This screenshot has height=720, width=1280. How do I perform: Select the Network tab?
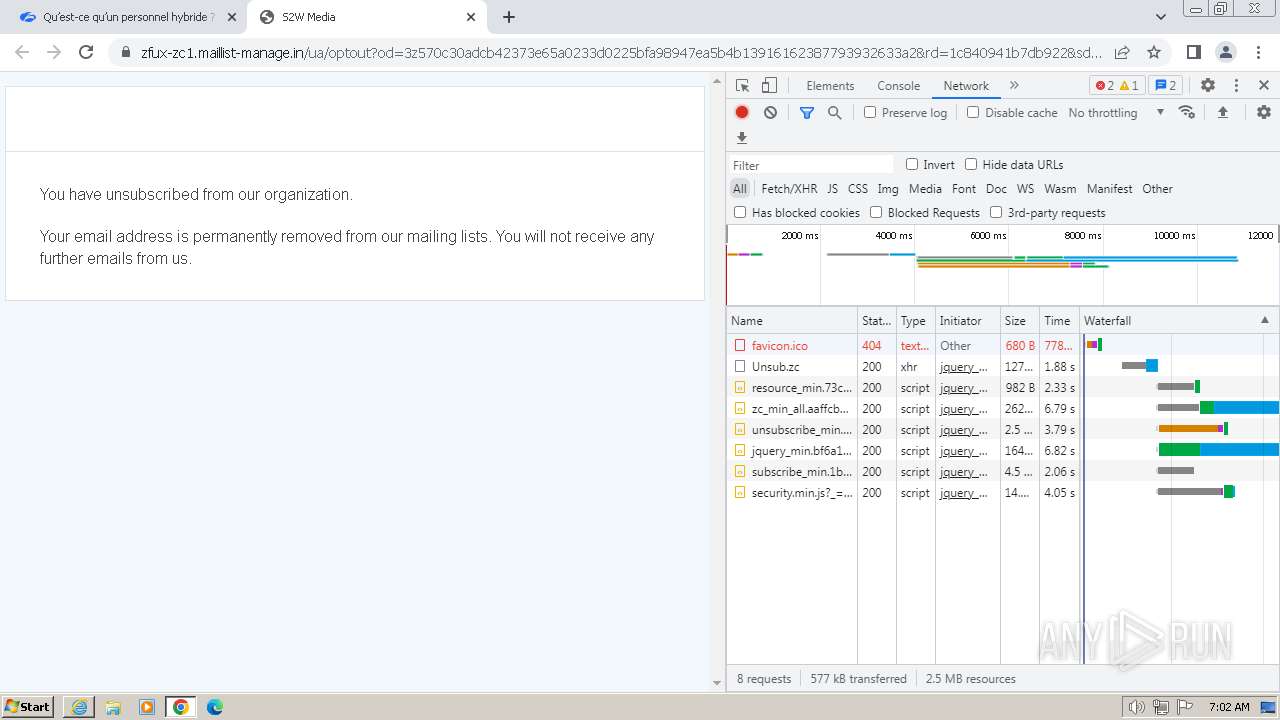(x=966, y=86)
